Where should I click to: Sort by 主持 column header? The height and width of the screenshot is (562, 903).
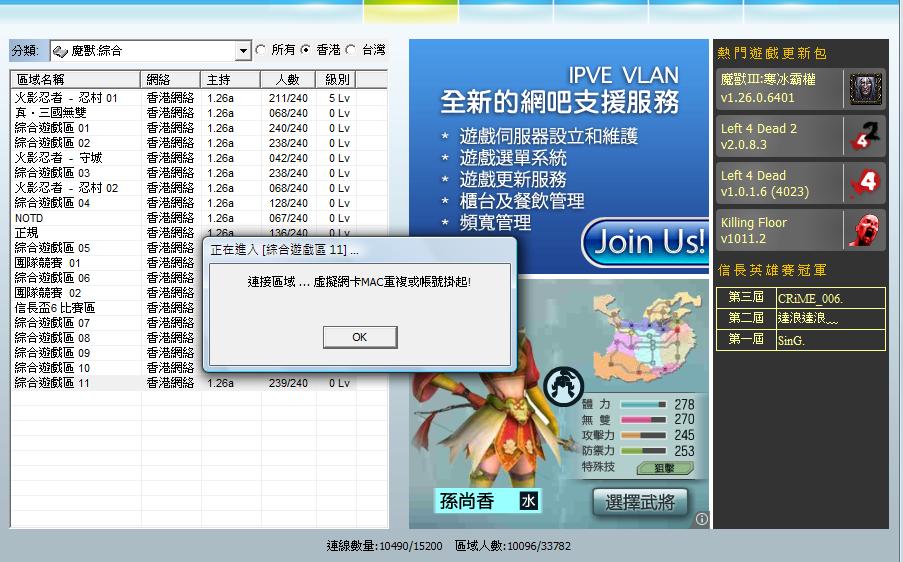point(230,79)
